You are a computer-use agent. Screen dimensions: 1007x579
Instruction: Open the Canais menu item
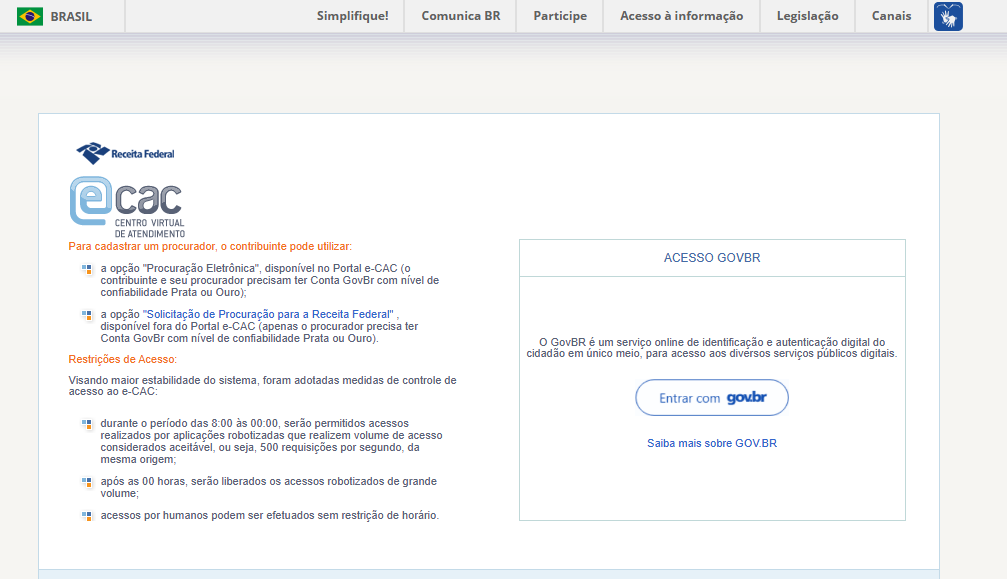coord(891,16)
